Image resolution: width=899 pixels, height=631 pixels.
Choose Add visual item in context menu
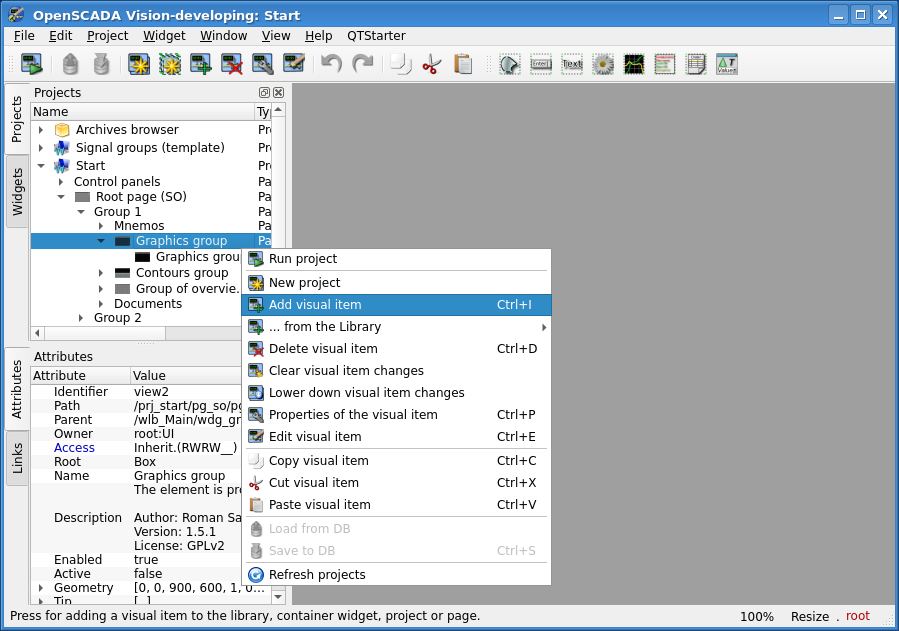(x=396, y=305)
